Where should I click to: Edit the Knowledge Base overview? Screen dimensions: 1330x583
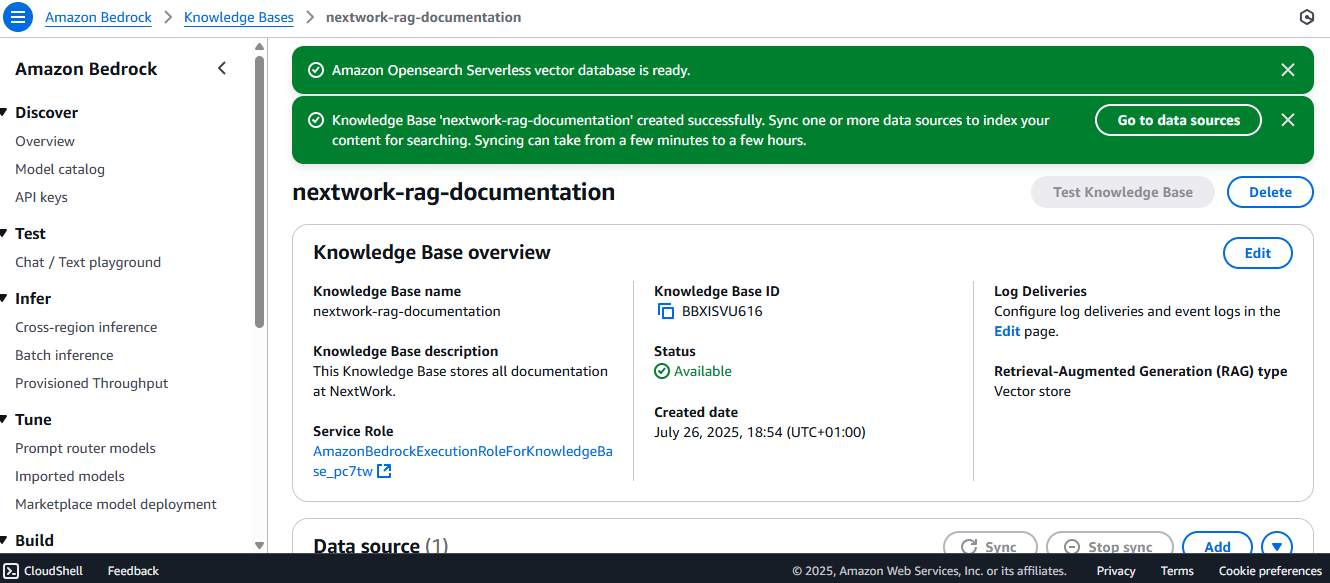[1258, 253]
